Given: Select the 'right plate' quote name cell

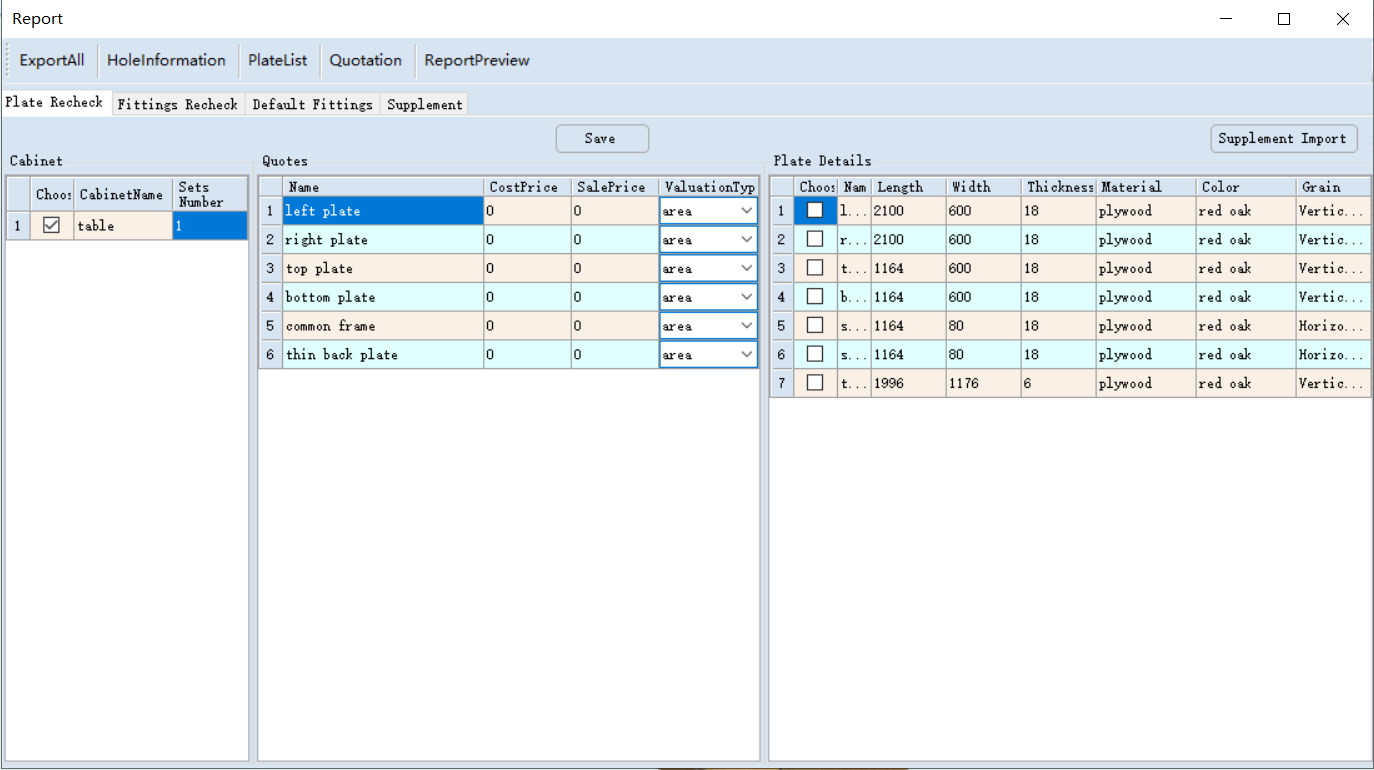Looking at the screenshot, I should [383, 240].
